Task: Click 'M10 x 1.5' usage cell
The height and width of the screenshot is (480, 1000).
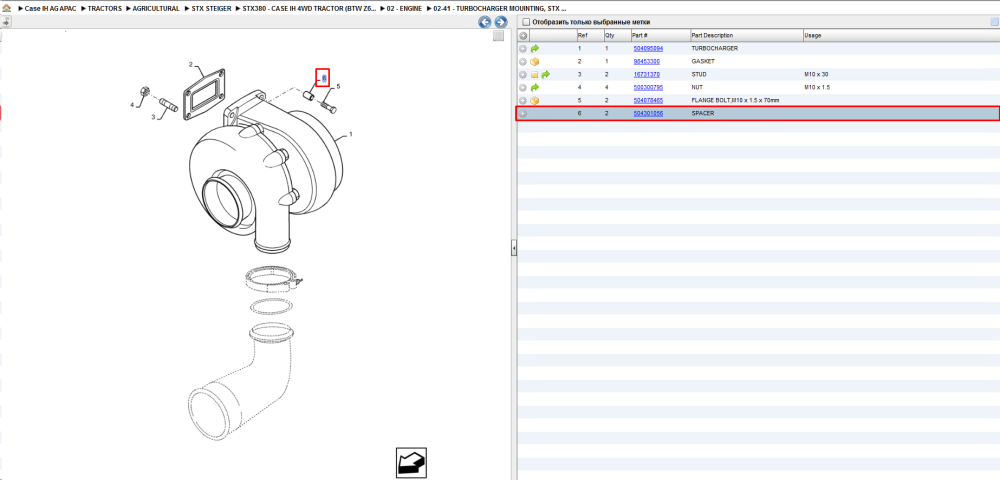Action: pos(818,87)
